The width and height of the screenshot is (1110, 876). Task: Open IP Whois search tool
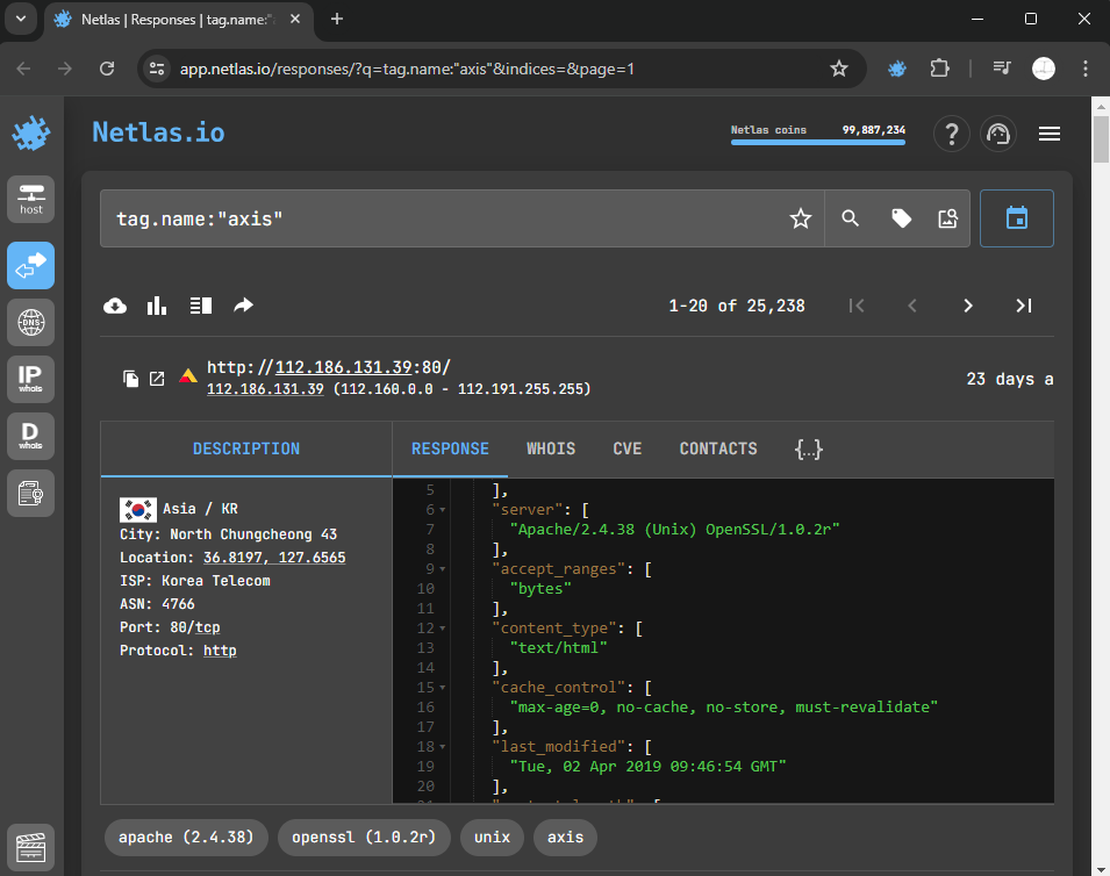(x=31, y=379)
